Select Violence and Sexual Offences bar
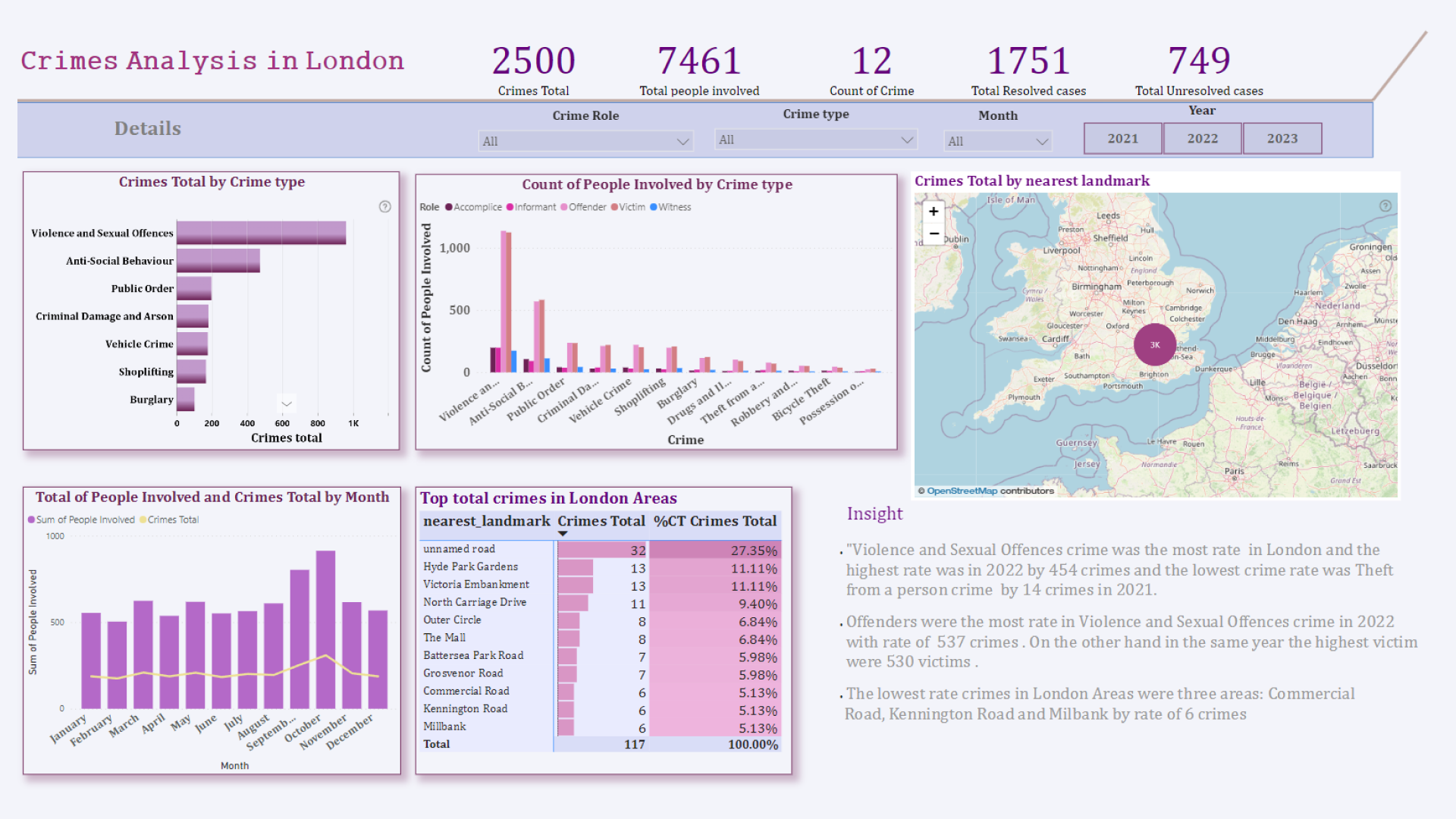Screen dimensions: 1456x819 [x=261, y=233]
